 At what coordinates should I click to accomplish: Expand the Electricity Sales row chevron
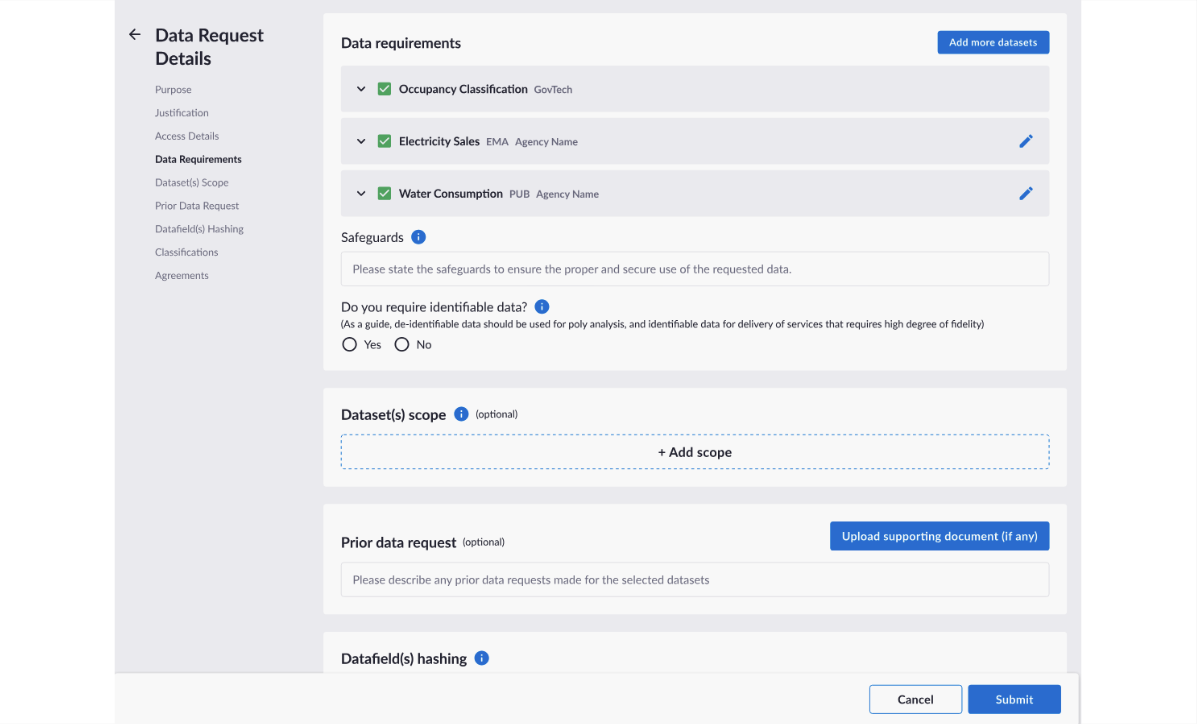click(361, 141)
